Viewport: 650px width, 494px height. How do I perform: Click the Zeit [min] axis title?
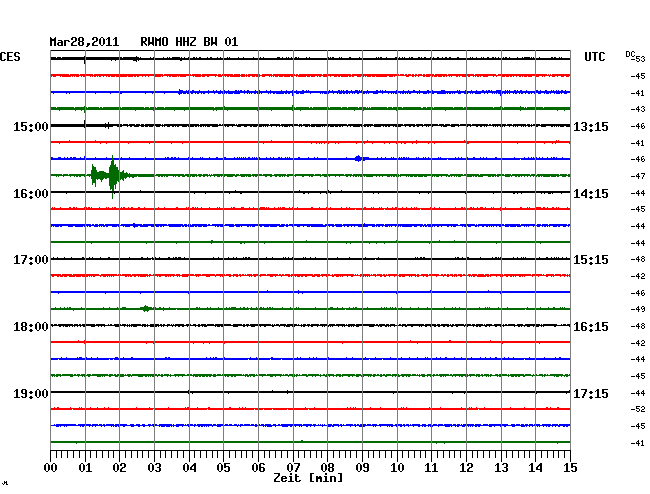308,478
